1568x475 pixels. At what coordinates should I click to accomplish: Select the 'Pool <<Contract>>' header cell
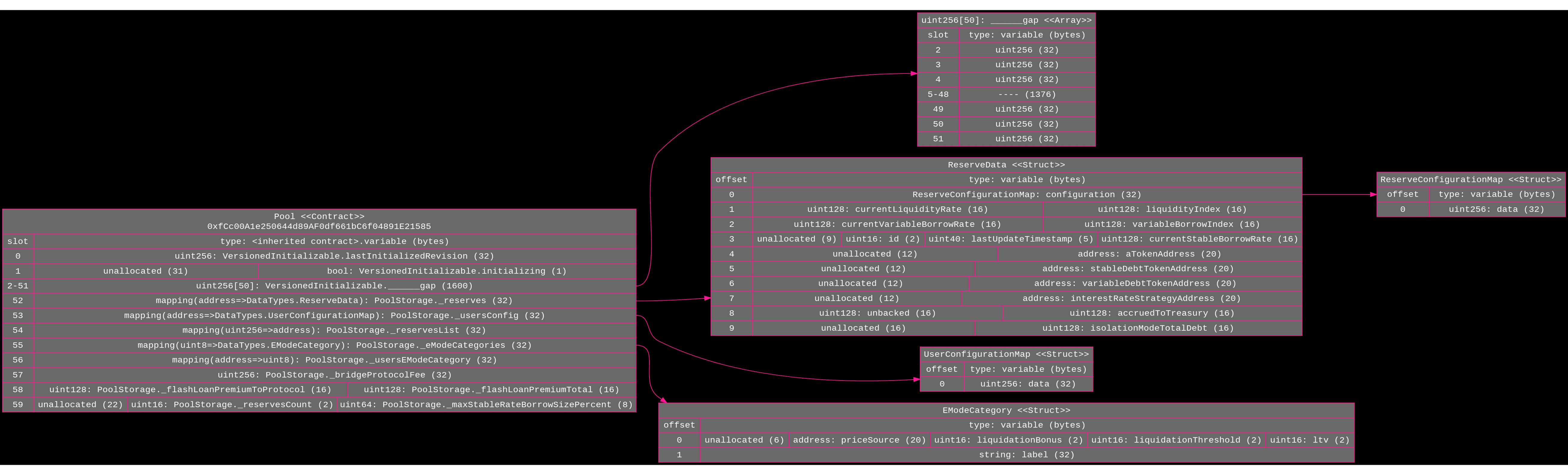pyautogui.click(x=319, y=221)
